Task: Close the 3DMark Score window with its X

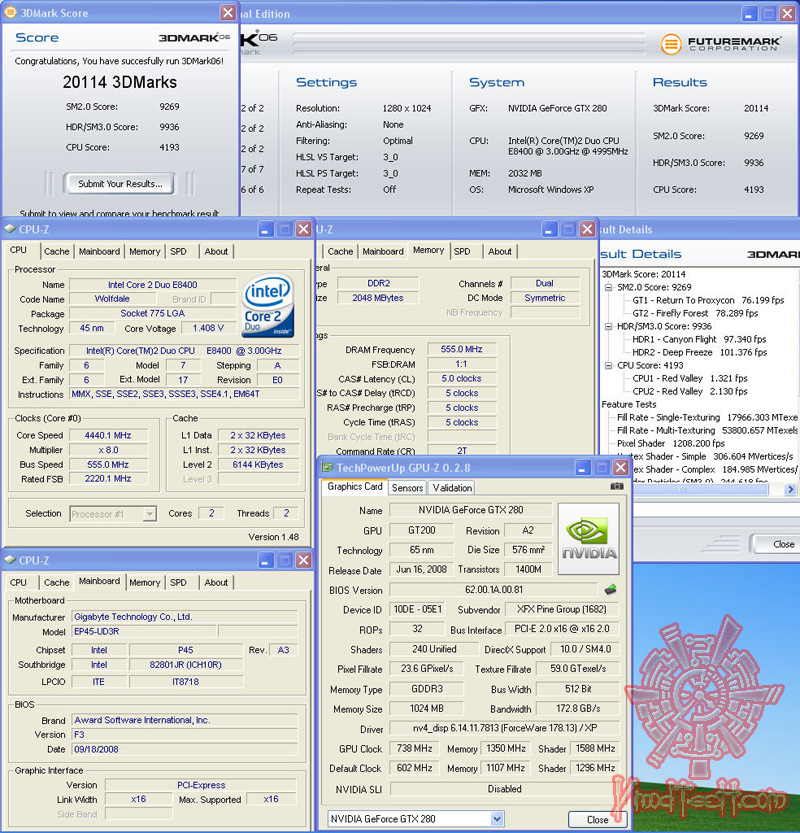Action: tap(228, 13)
